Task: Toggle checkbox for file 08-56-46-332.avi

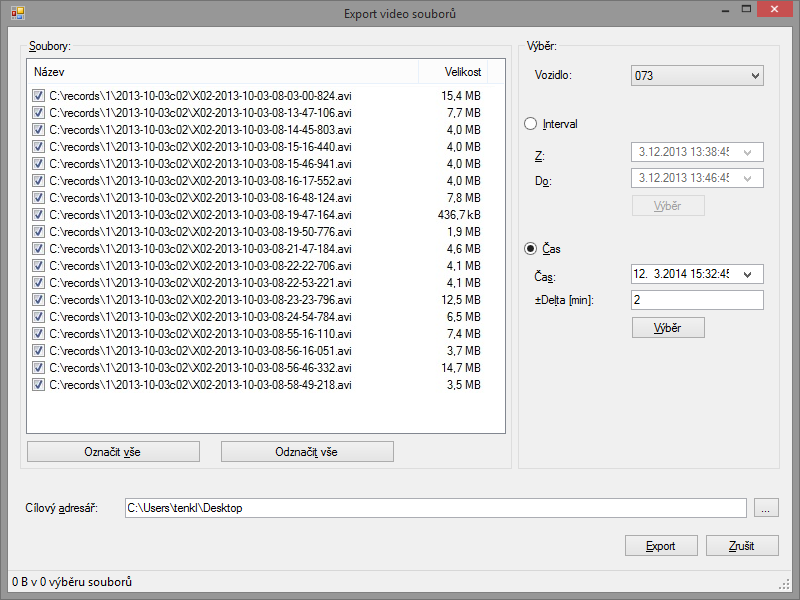Action: click(x=38, y=367)
